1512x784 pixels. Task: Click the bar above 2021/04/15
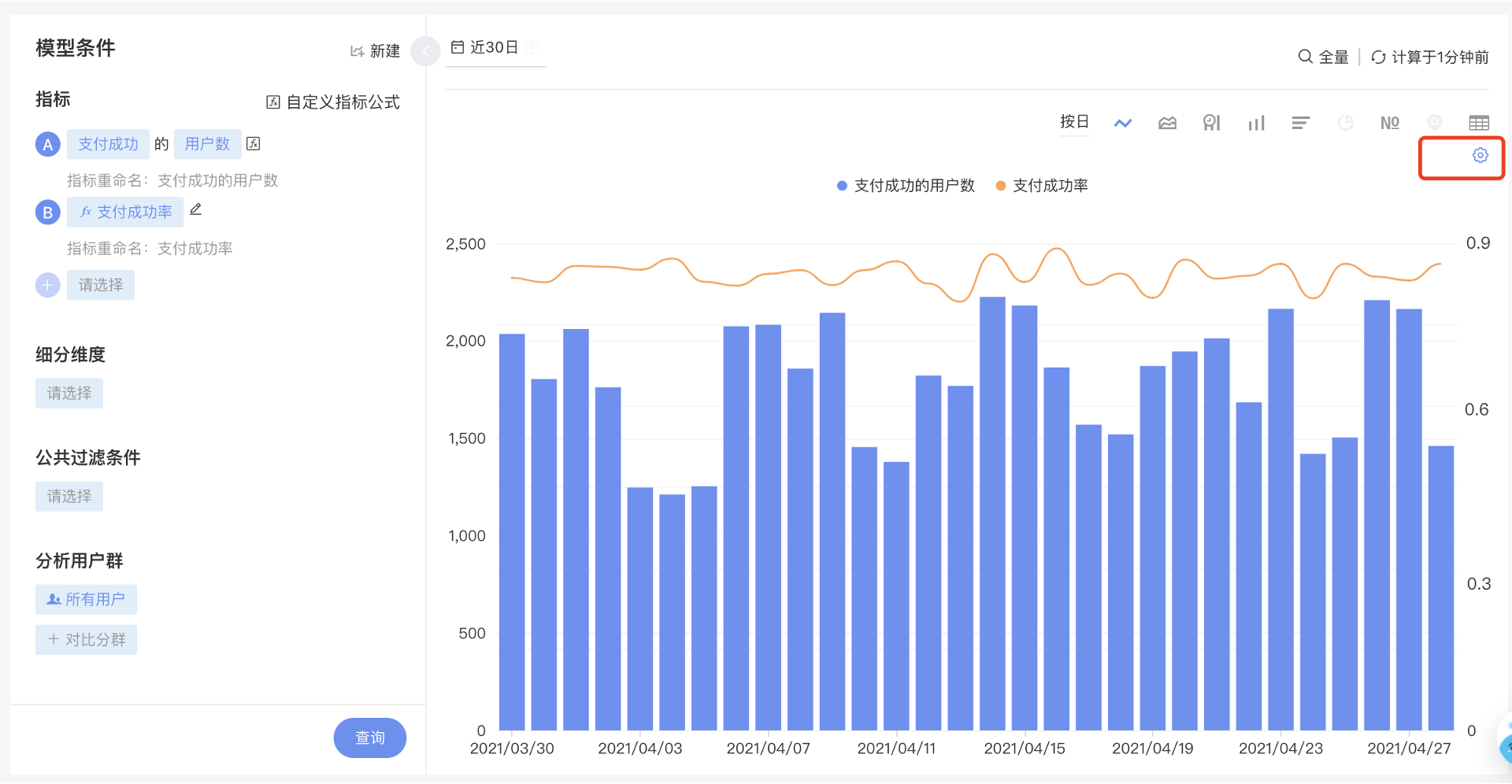1025,518
